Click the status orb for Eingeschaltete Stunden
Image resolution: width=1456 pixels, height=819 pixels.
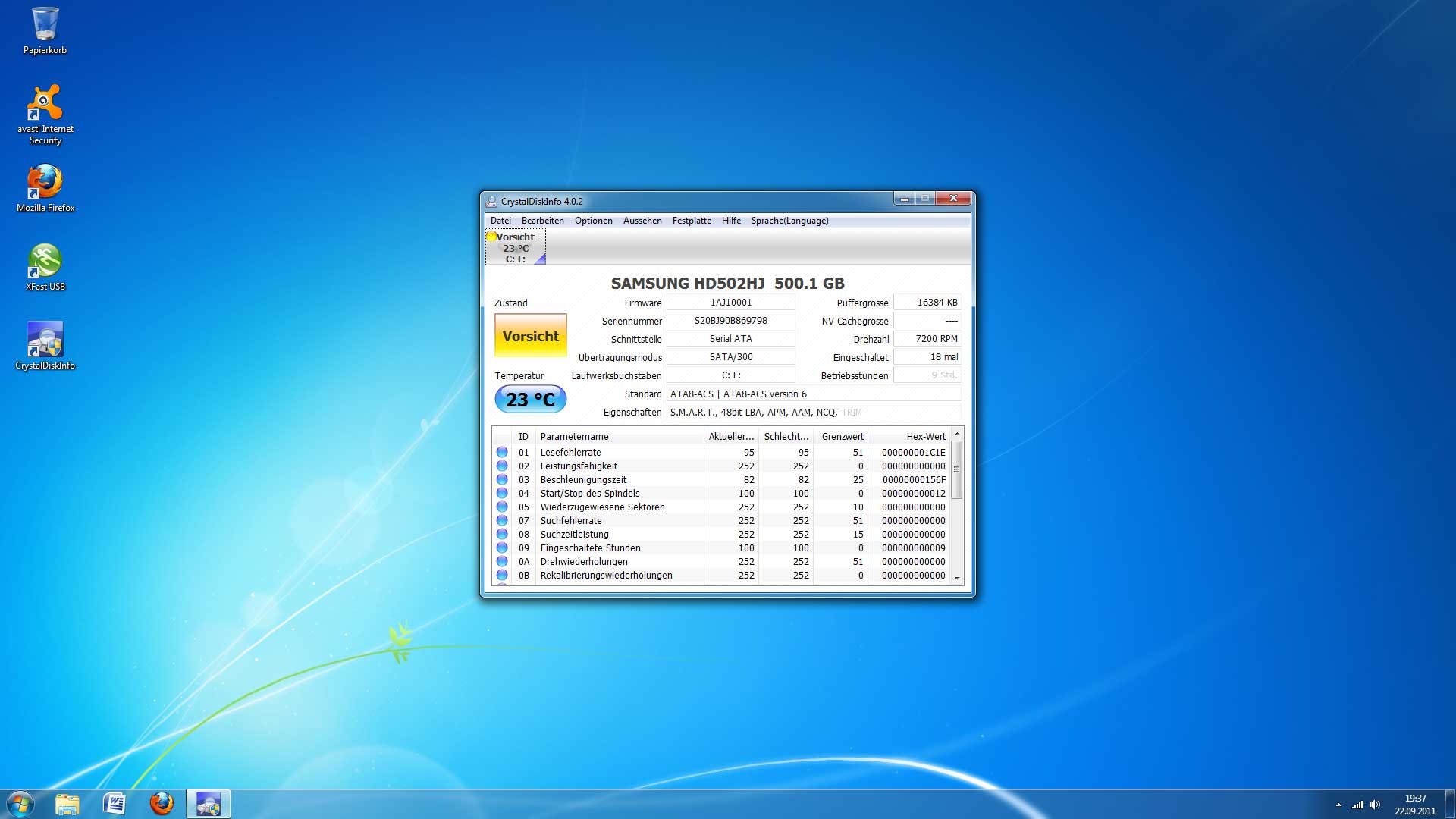click(x=502, y=548)
